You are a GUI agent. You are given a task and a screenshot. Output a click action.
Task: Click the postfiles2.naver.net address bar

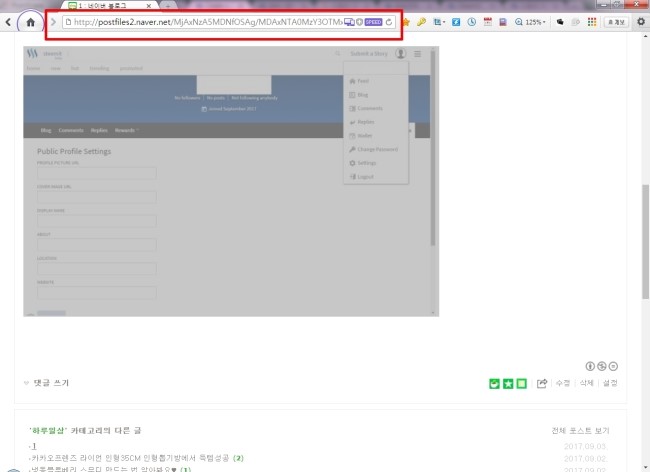(x=200, y=21)
